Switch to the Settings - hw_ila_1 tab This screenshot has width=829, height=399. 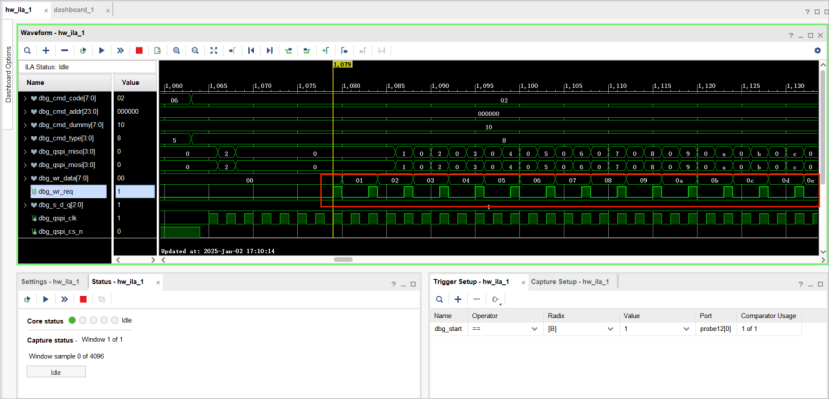(50, 282)
